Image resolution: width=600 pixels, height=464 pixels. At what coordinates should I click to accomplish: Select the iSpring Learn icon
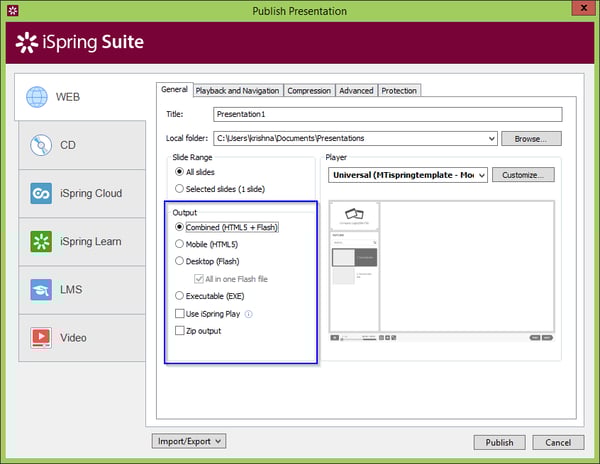click(x=41, y=242)
